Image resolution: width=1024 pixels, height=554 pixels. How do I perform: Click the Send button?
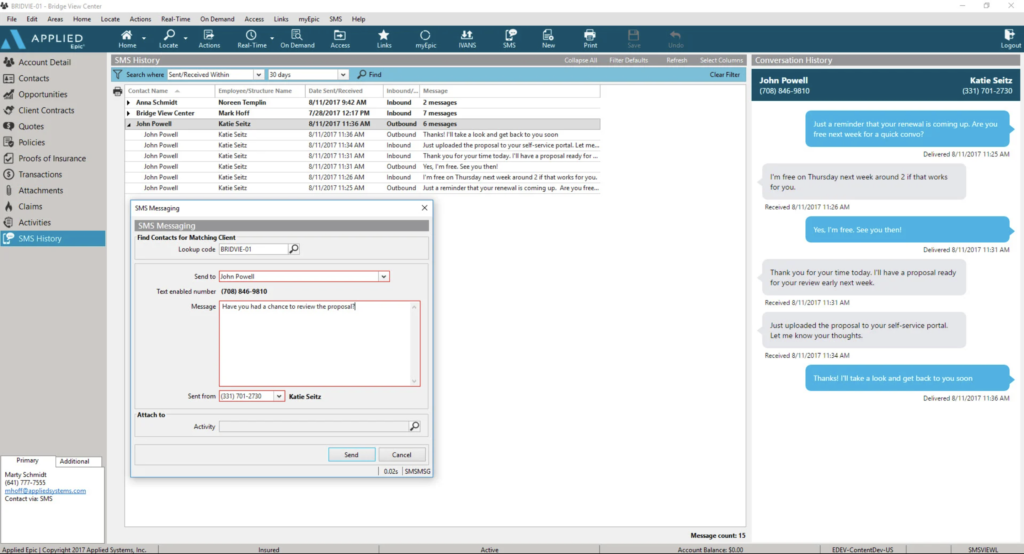pyautogui.click(x=351, y=454)
